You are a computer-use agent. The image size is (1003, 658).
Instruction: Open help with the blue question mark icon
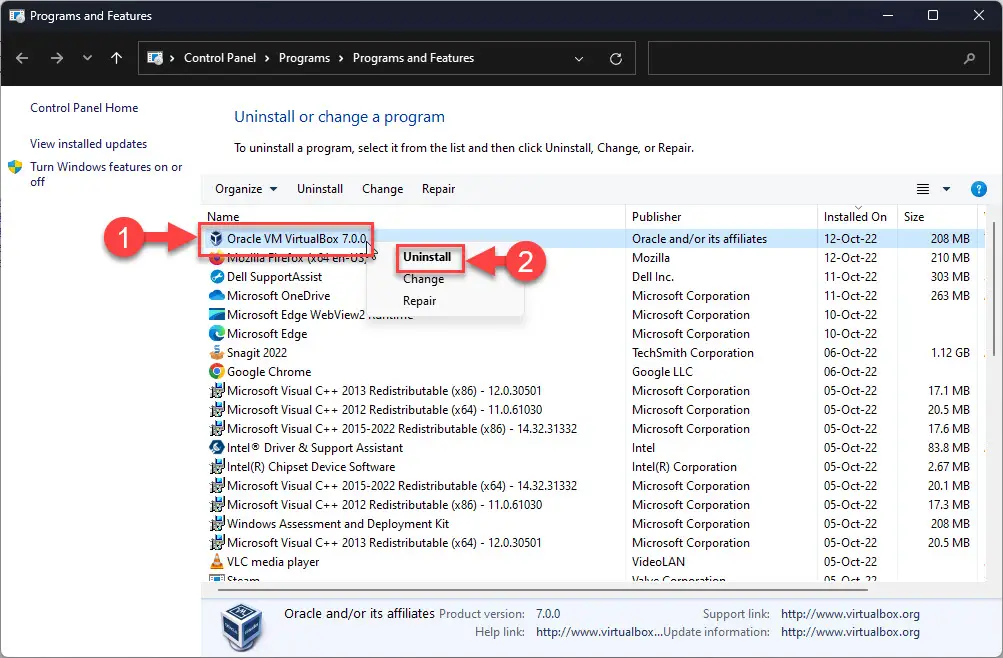(x=978, y=189)
